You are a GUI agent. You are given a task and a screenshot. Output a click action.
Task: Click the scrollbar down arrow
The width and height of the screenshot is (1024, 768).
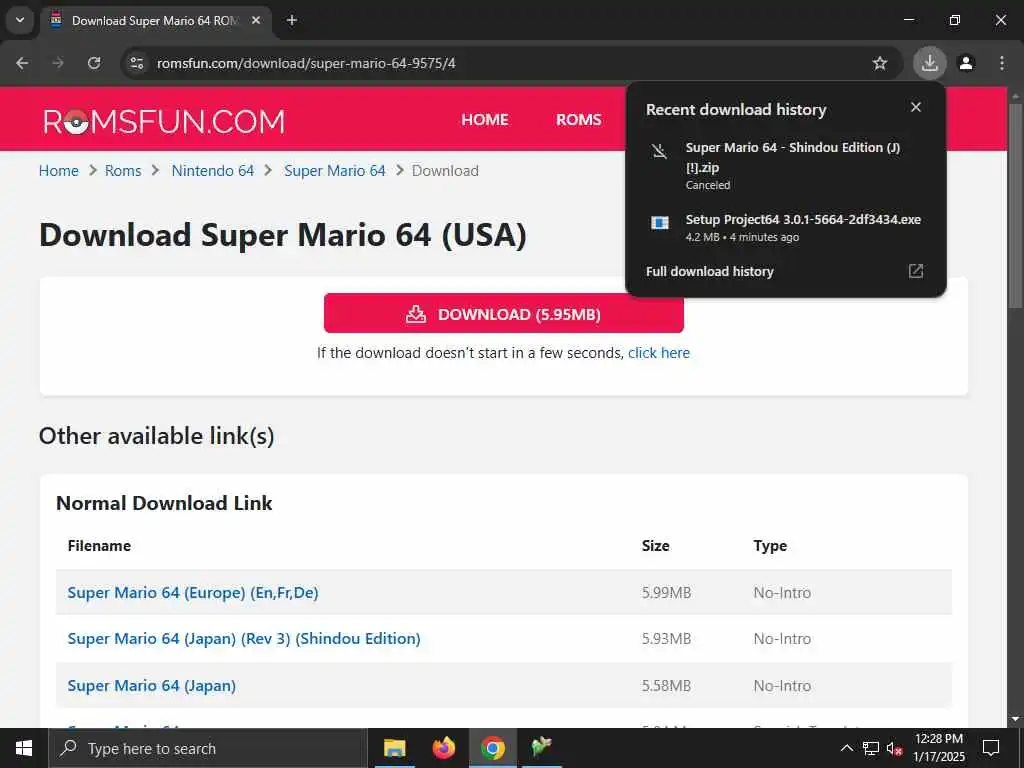click(x=1016, y=720)
